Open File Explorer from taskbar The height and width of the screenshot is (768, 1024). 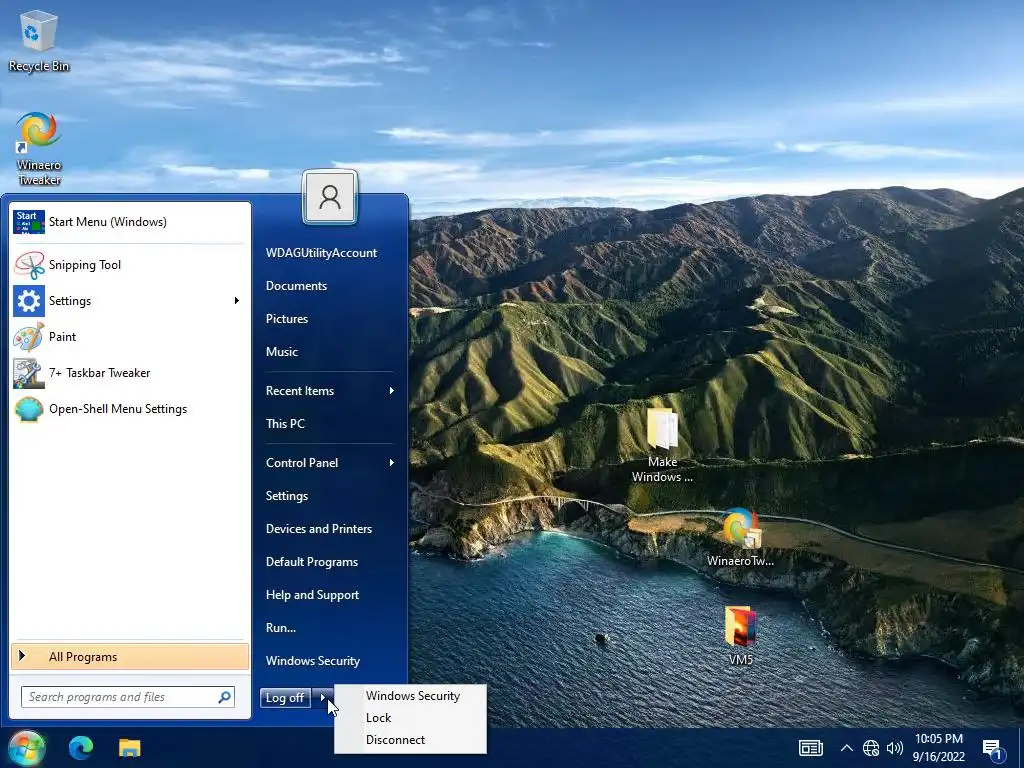click(x=129, y=748)
